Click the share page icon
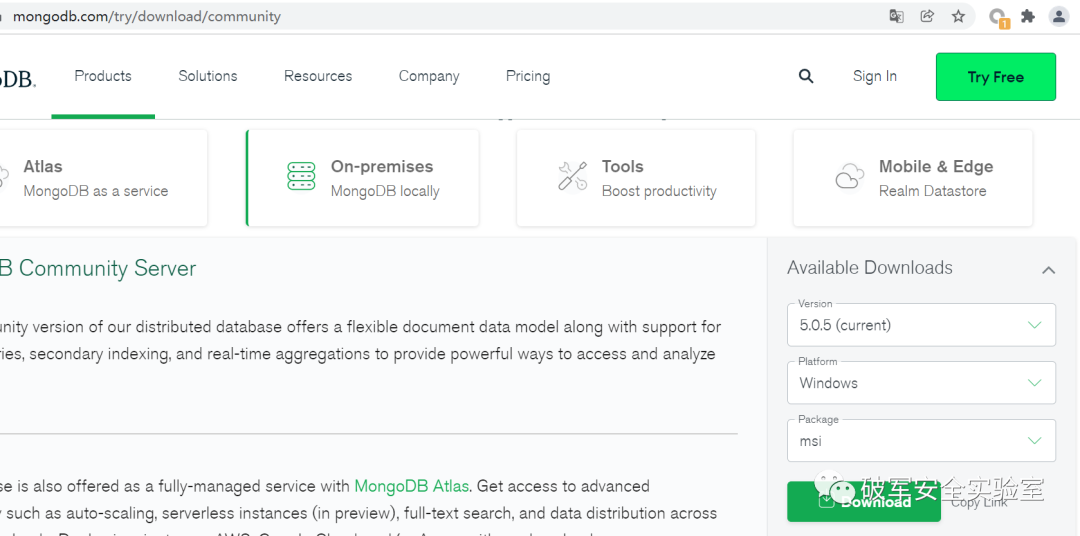 tap(928, 16)
